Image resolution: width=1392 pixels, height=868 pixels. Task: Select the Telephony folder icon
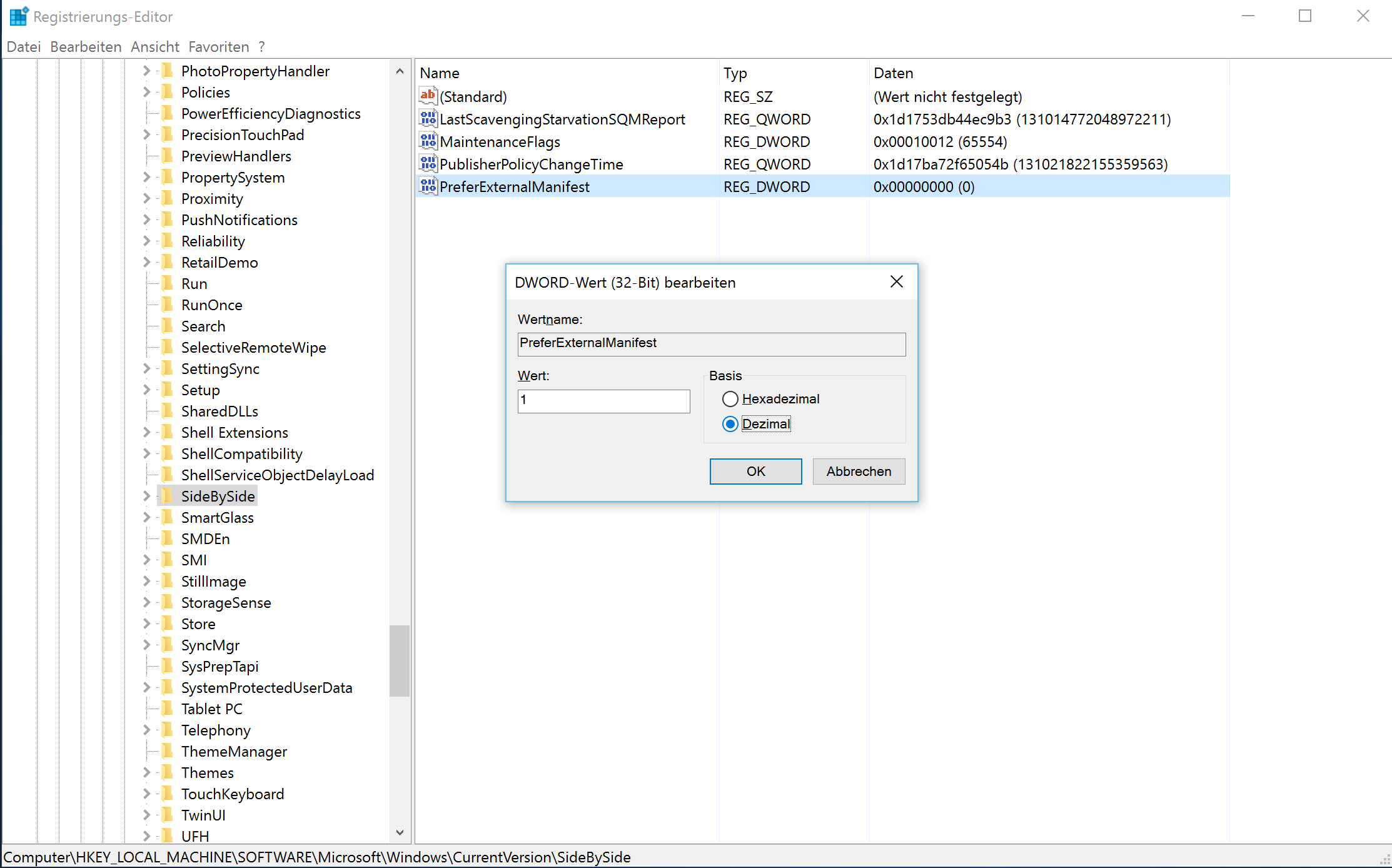pos(167,730)
